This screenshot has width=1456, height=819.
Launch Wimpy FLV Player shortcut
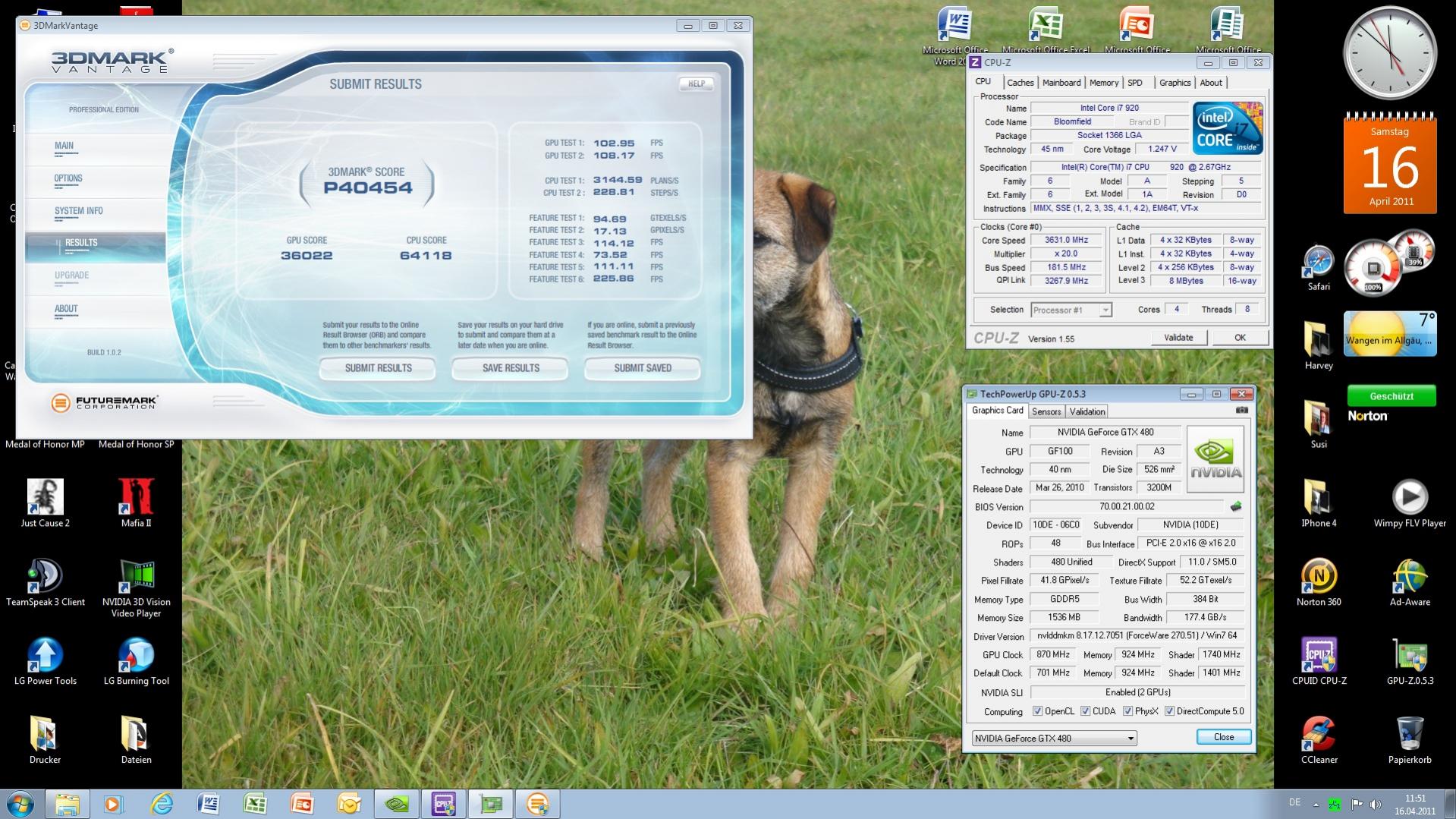(1409, 499)
